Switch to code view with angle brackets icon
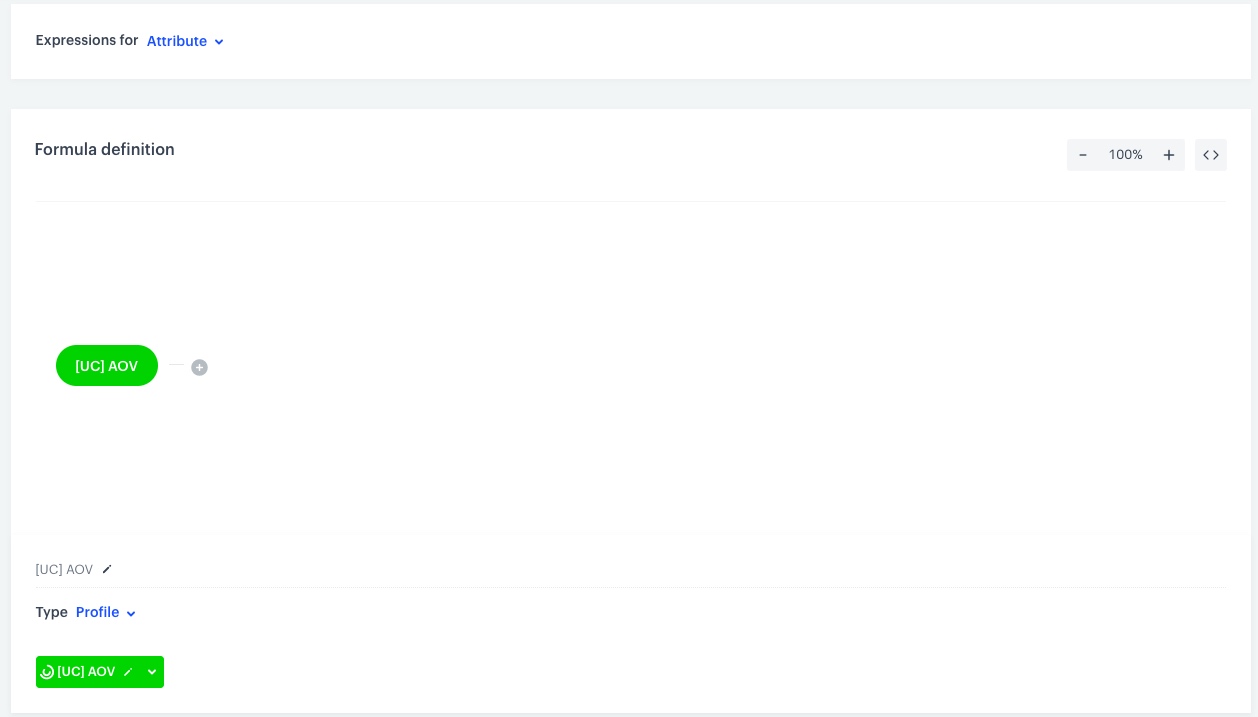1258x717 pixels. [1211, 155]
